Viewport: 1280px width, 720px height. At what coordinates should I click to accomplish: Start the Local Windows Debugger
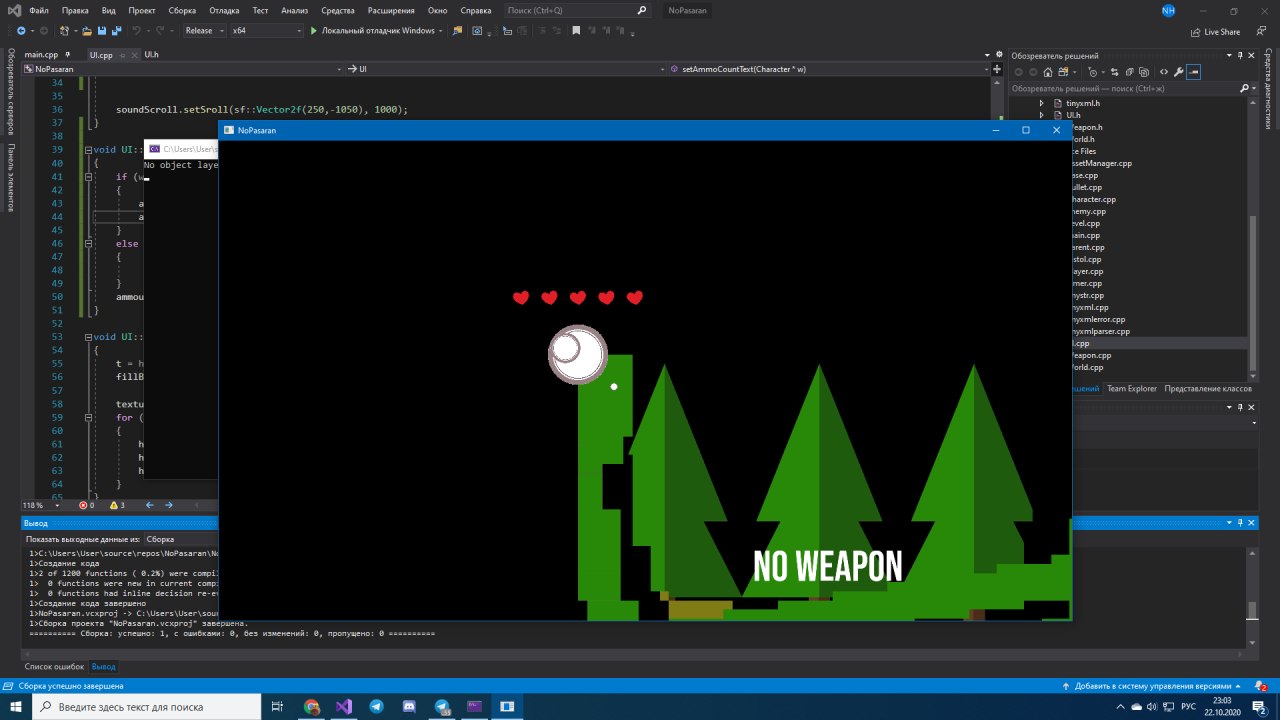coord(372,31)
